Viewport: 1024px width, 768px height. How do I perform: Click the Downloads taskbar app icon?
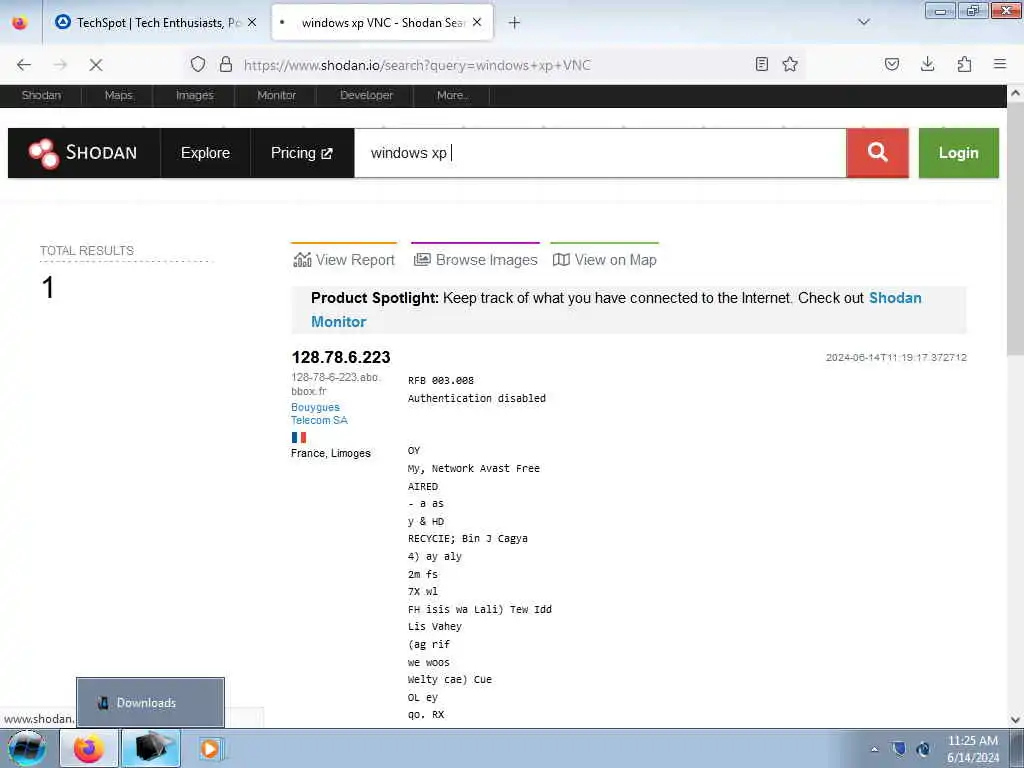tap(150, 748)
